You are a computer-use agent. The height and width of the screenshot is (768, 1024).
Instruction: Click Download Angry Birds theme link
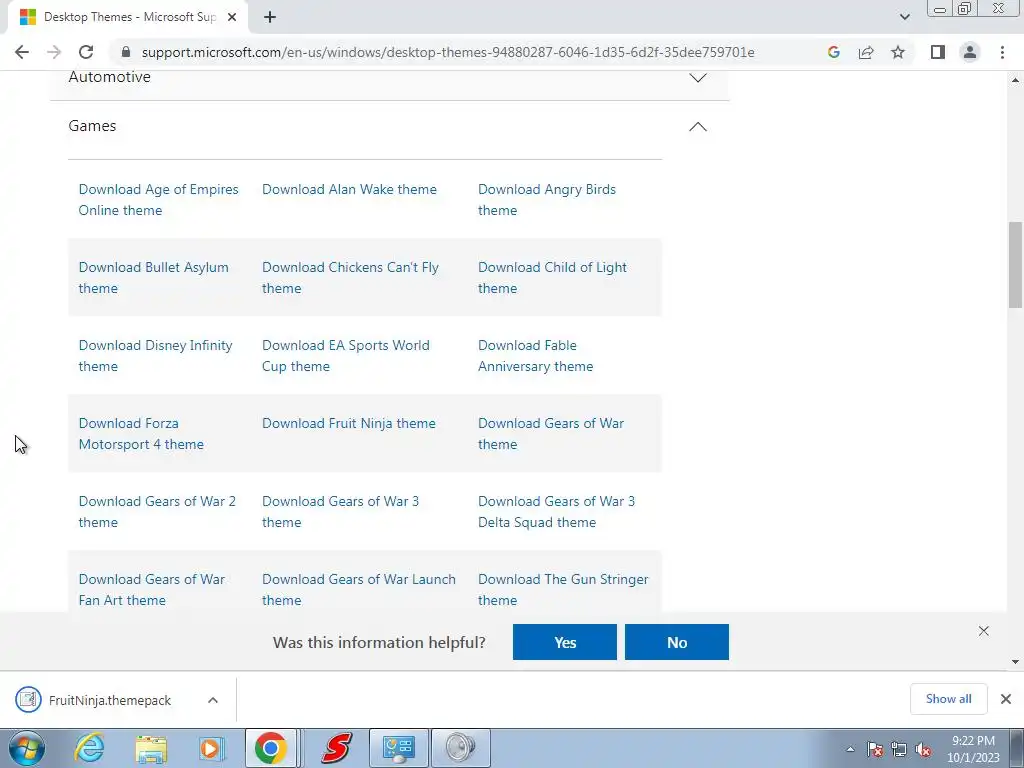pyautogui.click(x=547, y=199)
